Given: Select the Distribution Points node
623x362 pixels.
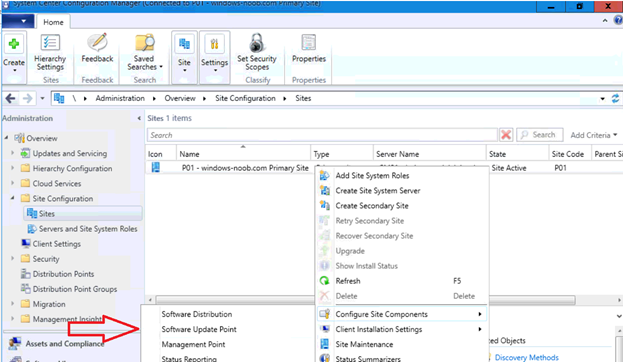Looking at the screenshot, I should pyautogui.click(x=63, y=274).
